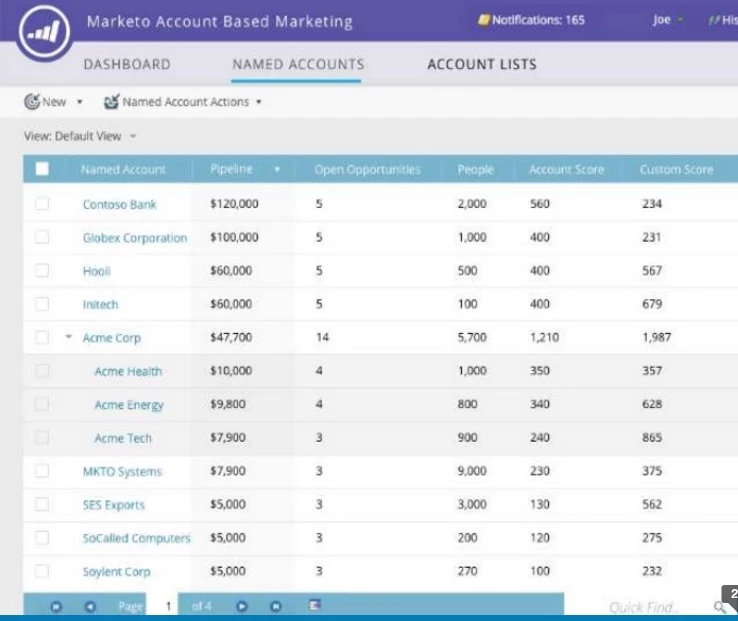Open the Joe user menu
Image resolution: width=738 pixels, height=621 pixels.
coord(667,20)
